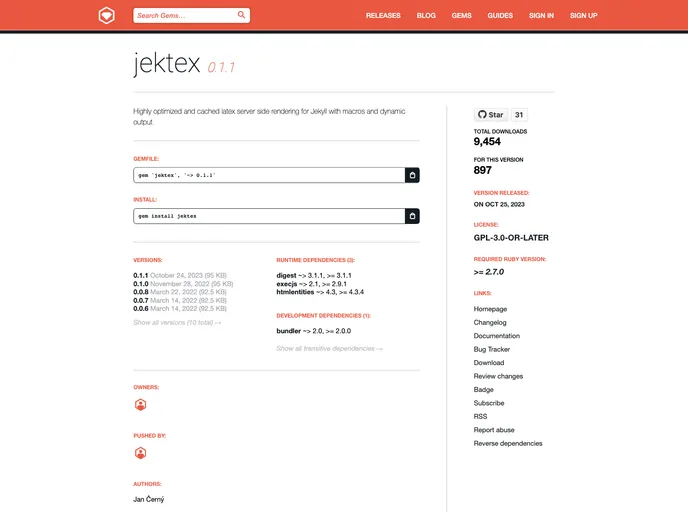
Task: Select the Gemfile code text box
Action: (x=269, y=175)
